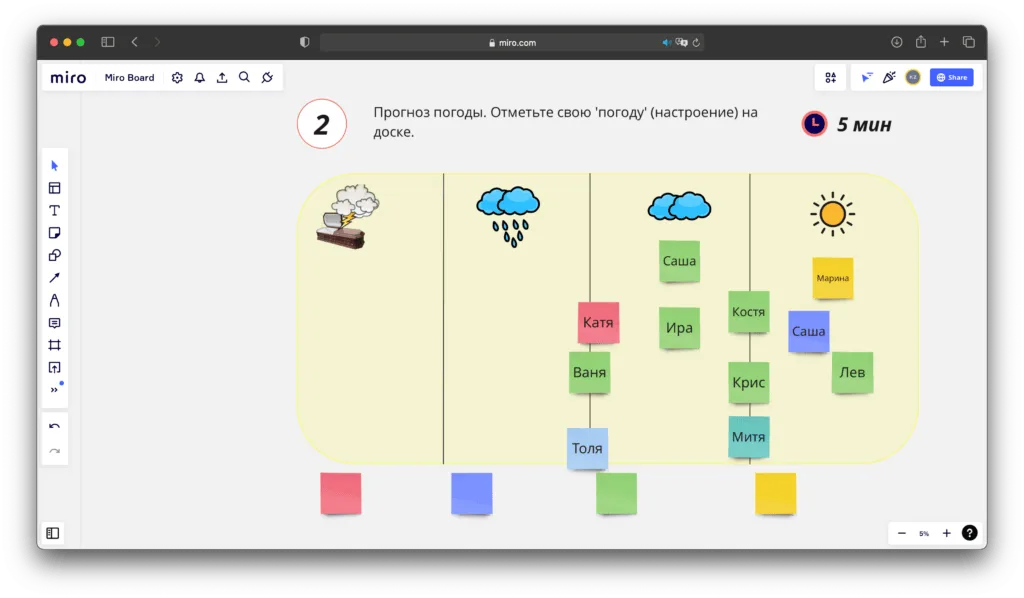1024x598 pixels.
Task: Click the blue Share button
Action: tap(951, 78)
